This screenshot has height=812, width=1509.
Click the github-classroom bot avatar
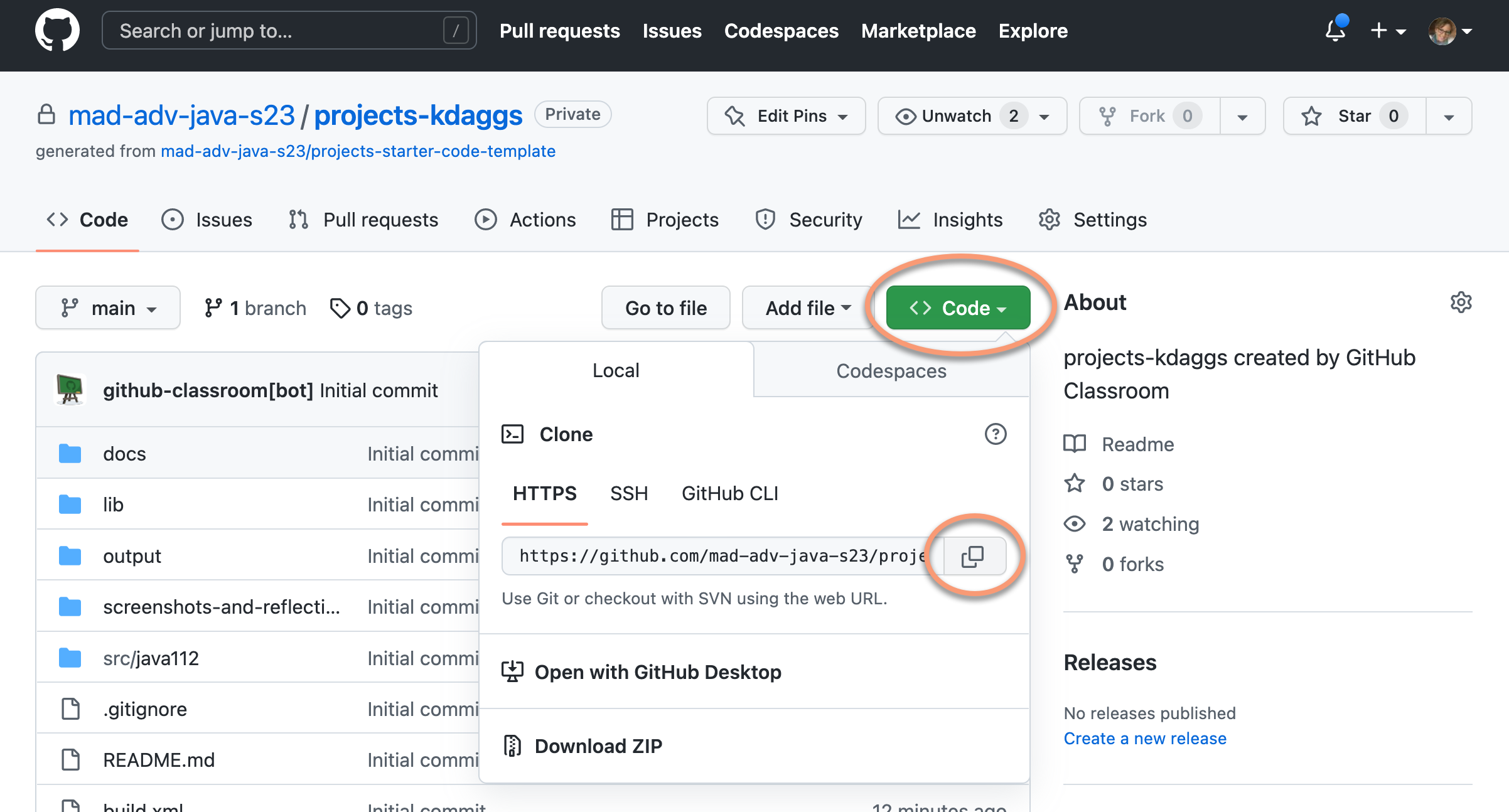[x=70, y=390]
